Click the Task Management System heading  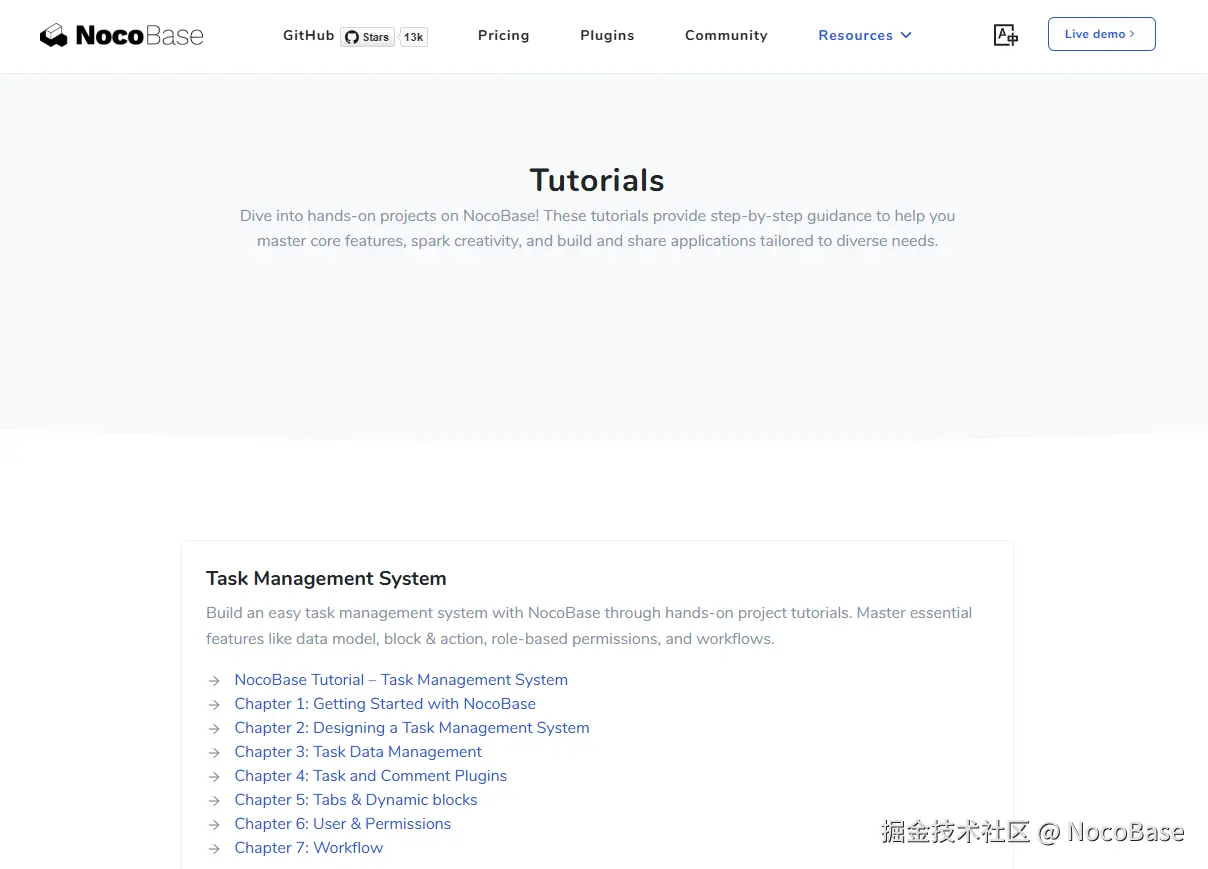tap(326, 578)
